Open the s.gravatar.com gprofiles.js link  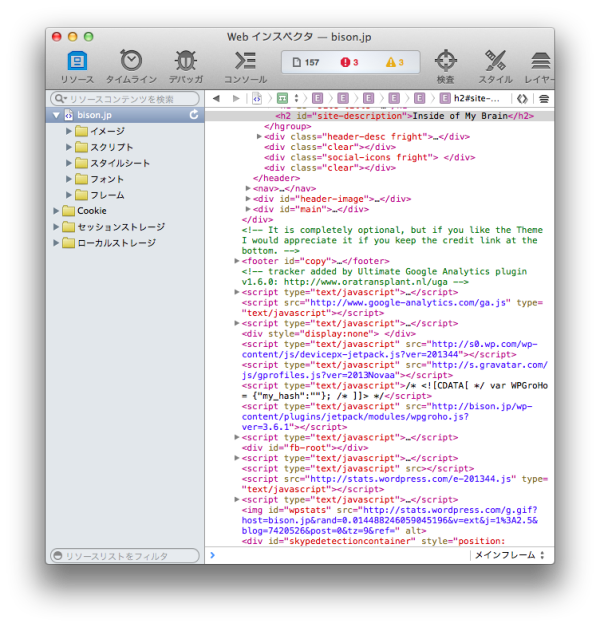394,370
